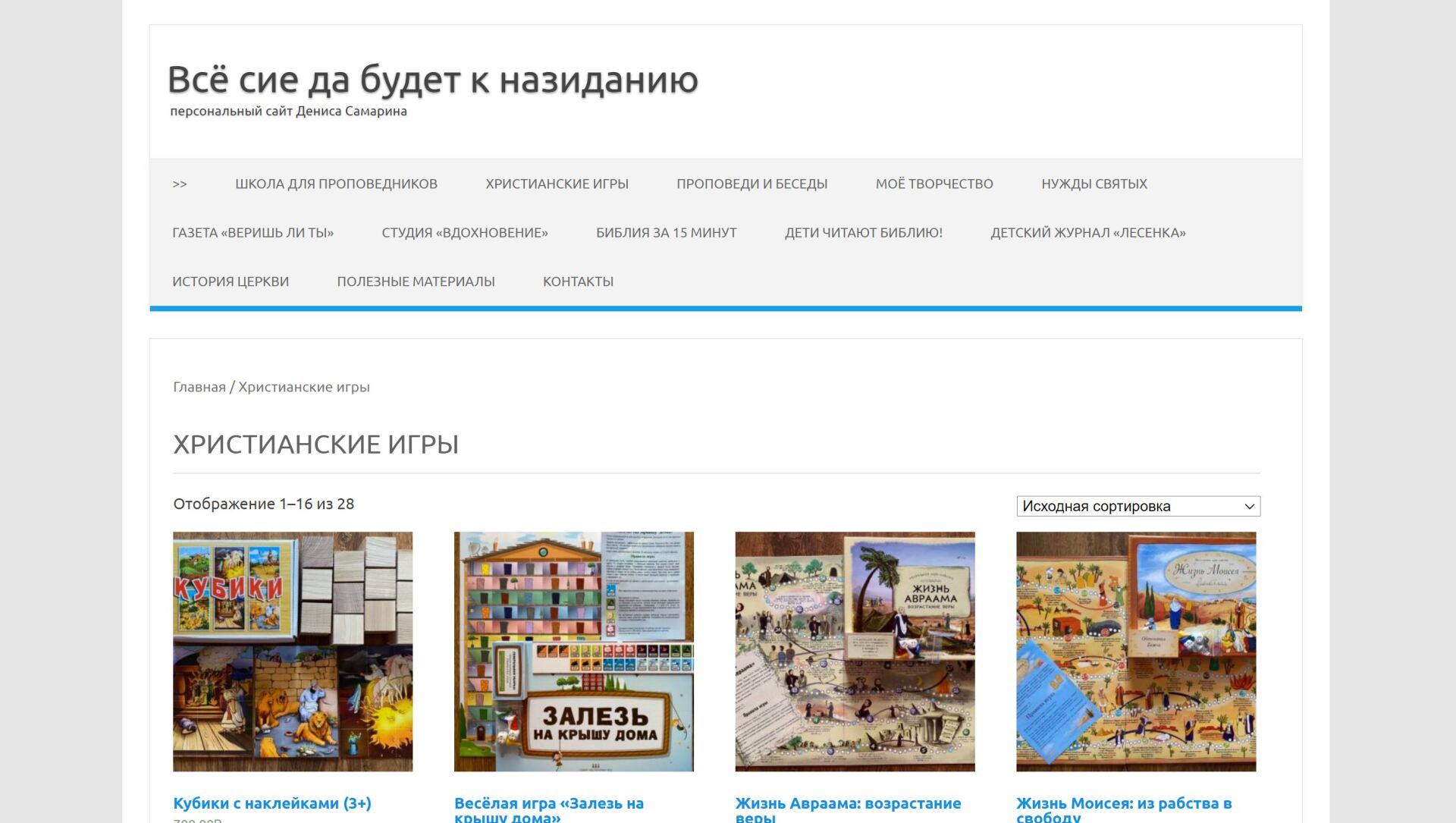Open 'Нужды святых' menu item
The image size is (1456, 823).
coord(1094,184)
